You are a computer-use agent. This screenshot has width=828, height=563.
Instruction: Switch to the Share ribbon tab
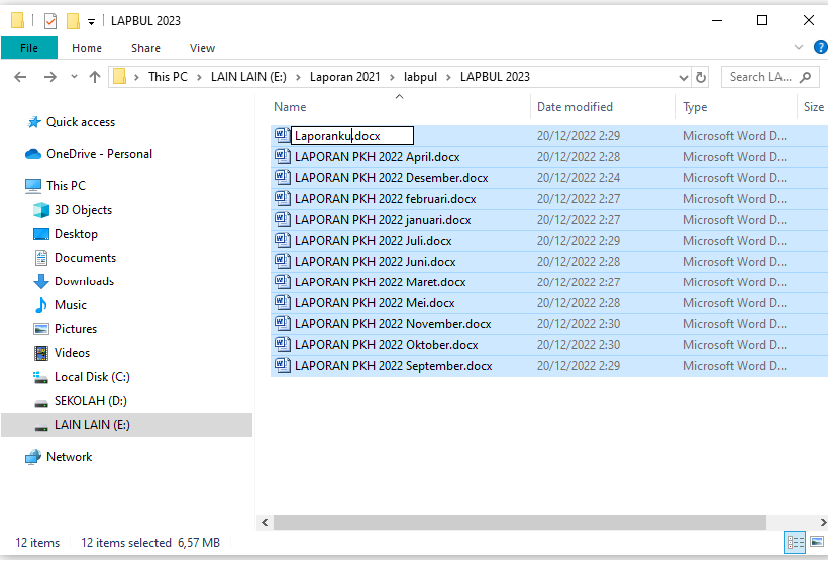(x=146, y=48)
